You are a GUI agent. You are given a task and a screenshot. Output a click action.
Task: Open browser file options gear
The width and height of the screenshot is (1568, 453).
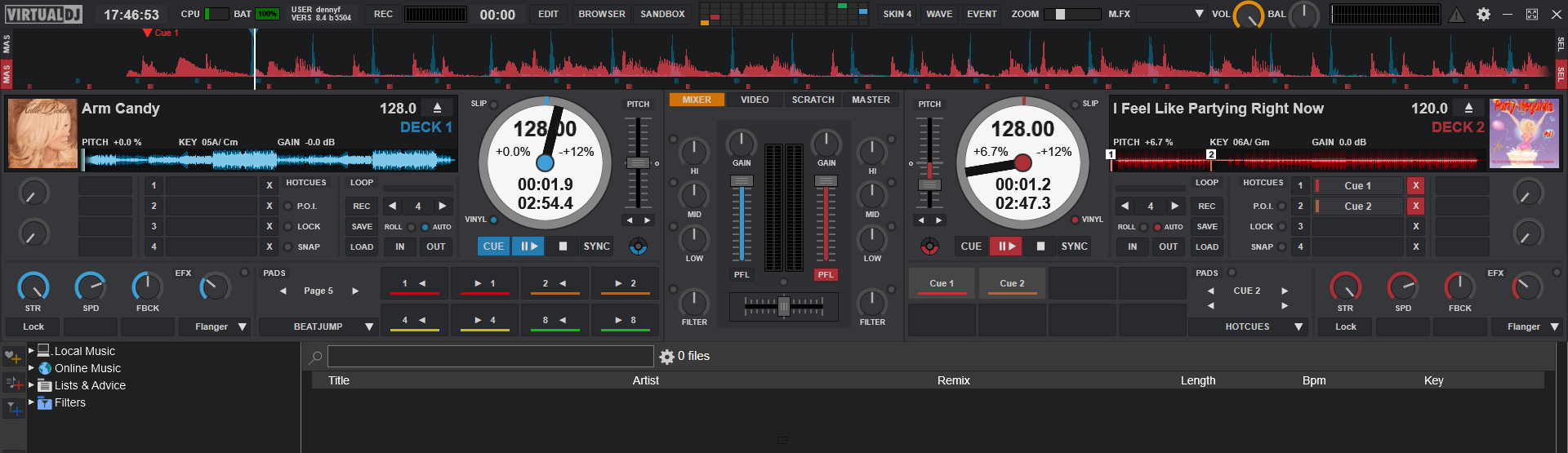[x=666, y=357]
